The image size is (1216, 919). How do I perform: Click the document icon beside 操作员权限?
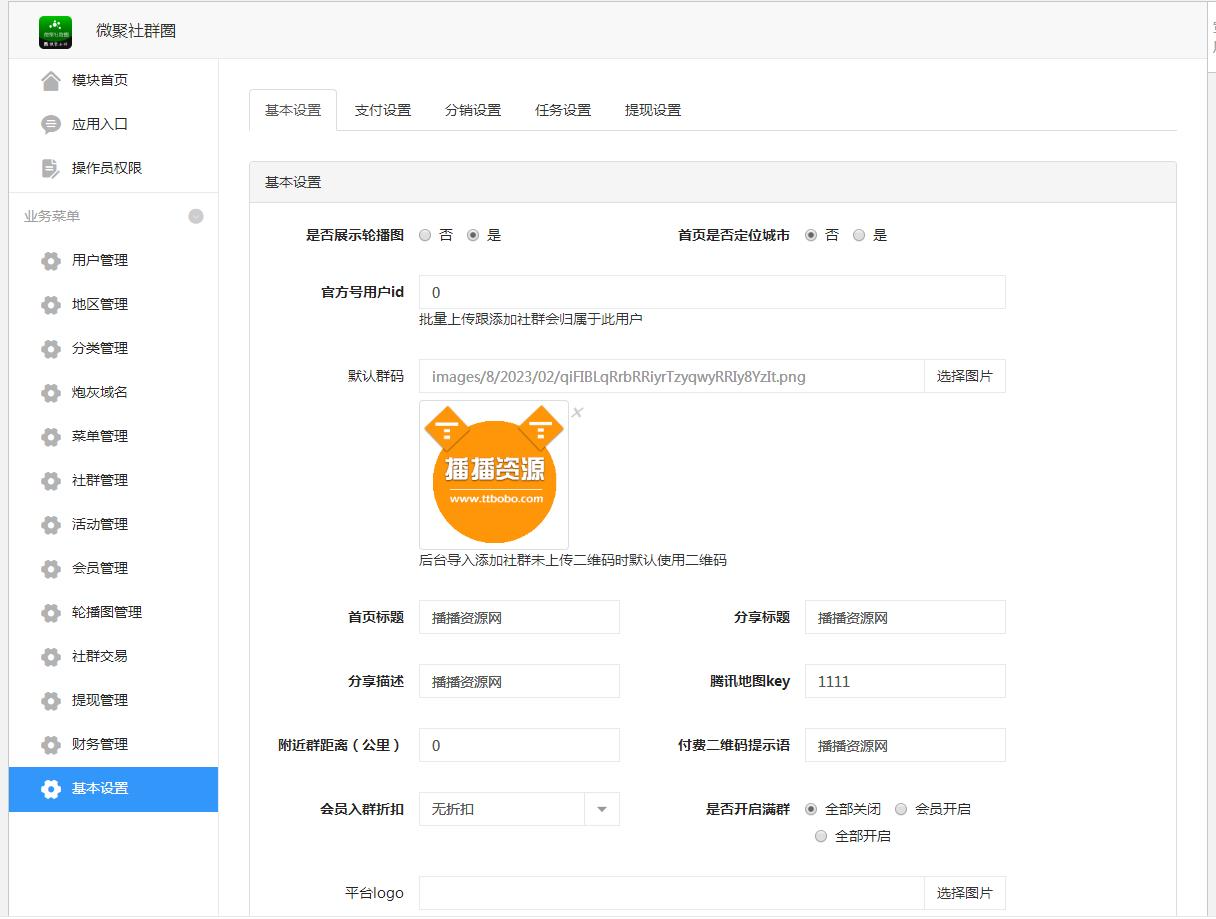pyautogui.click(x=51, y=168)
